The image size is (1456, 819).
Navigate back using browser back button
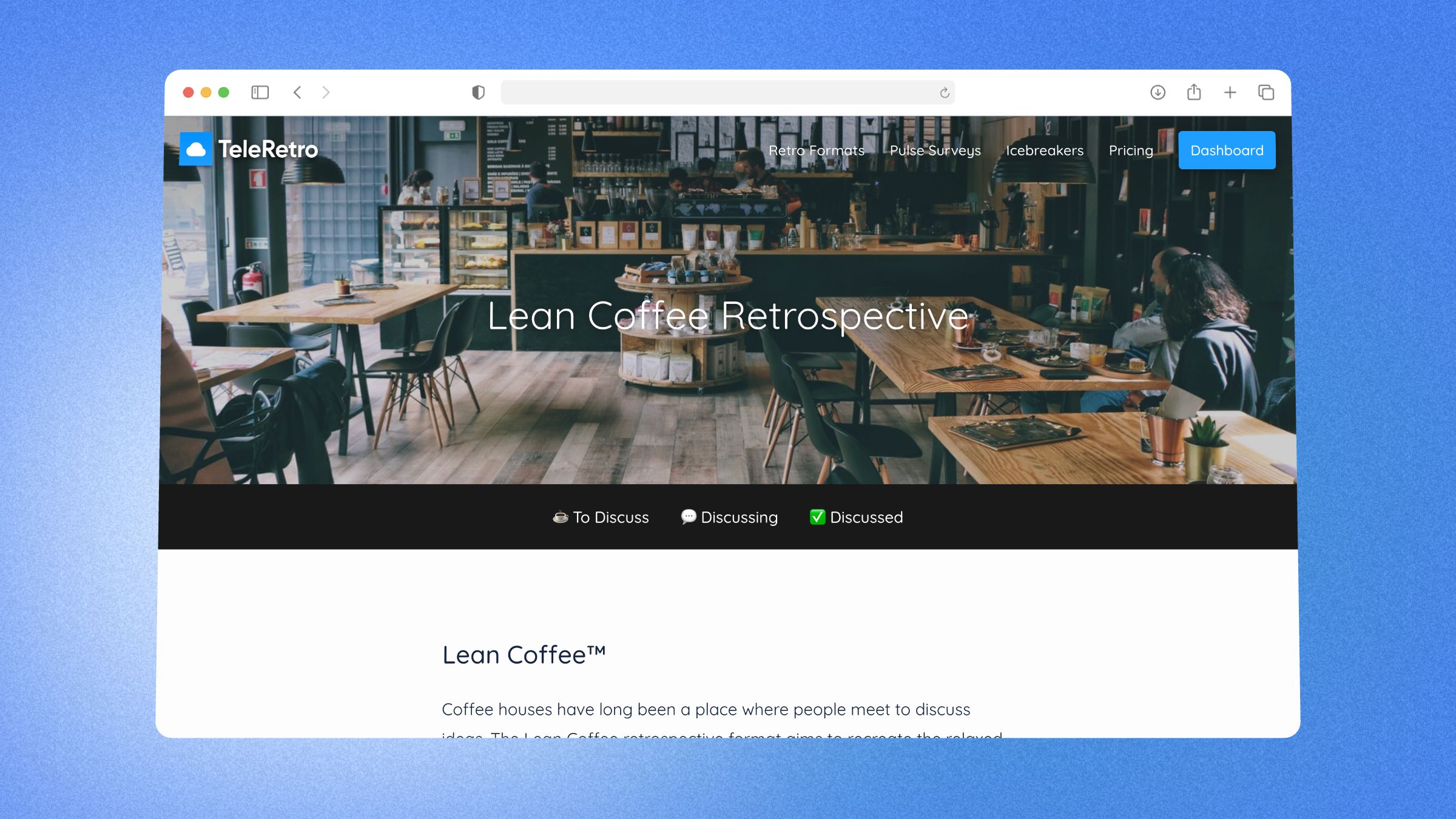coord(297,92)
